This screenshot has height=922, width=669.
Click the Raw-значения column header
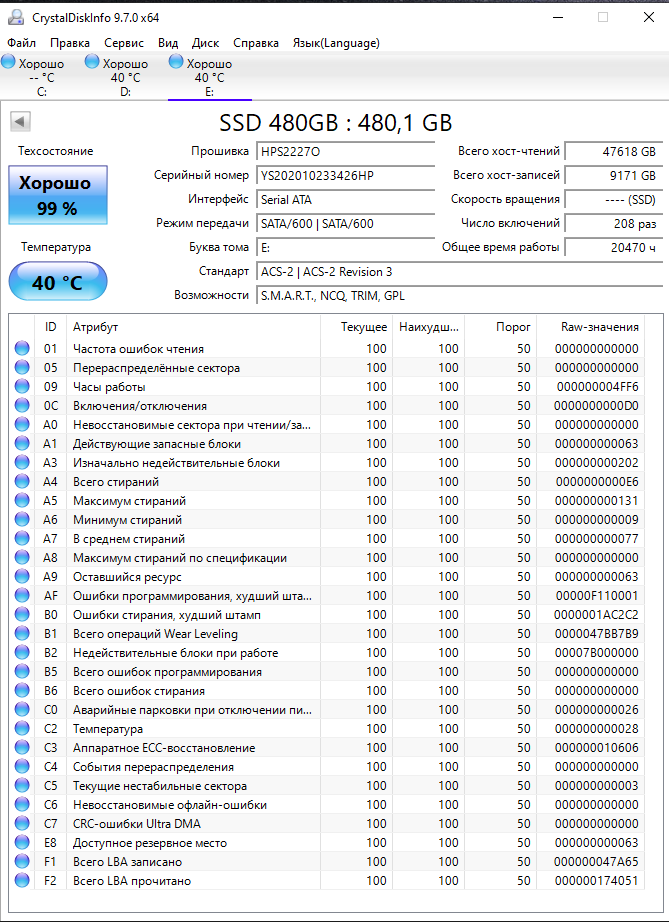coord(591,327)
